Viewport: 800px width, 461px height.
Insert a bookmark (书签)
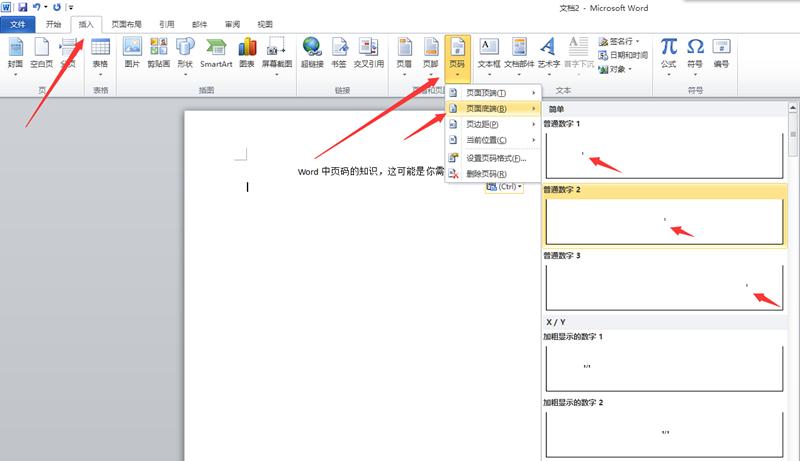point(339,55)
